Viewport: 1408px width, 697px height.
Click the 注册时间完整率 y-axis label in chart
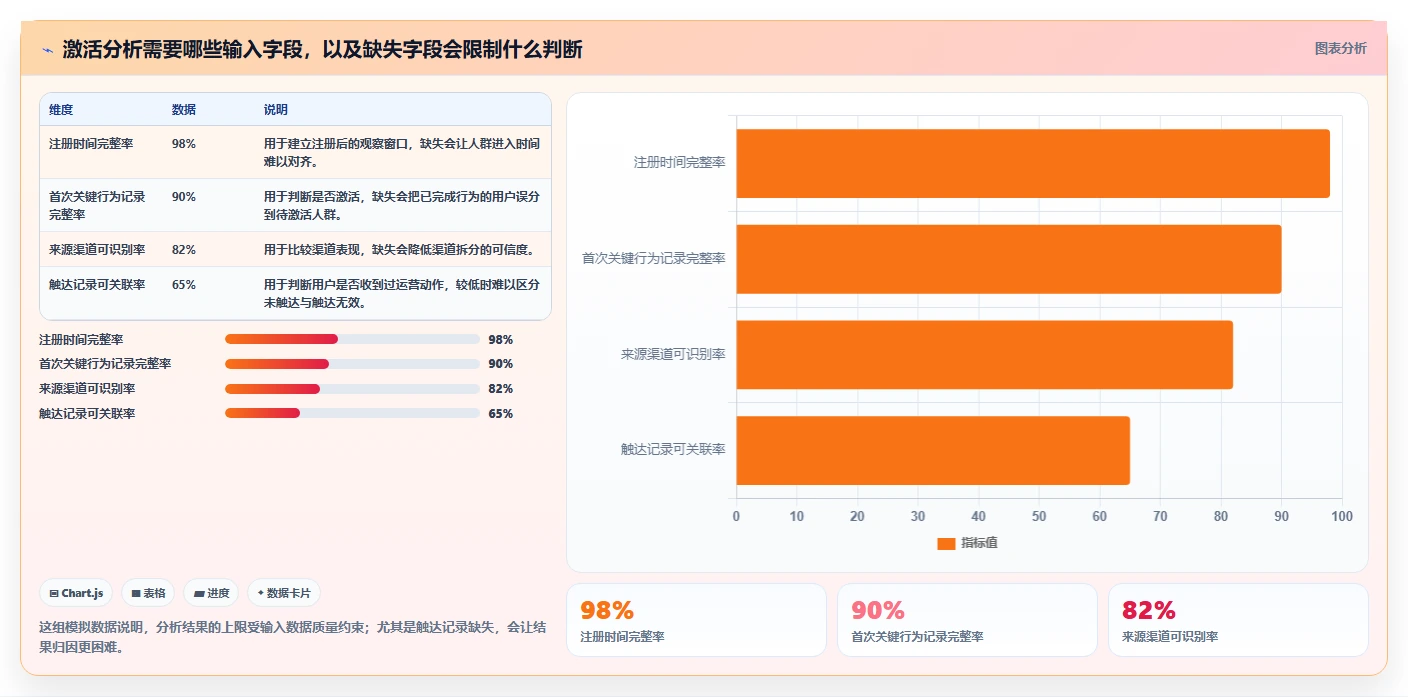tap(680, 162)
